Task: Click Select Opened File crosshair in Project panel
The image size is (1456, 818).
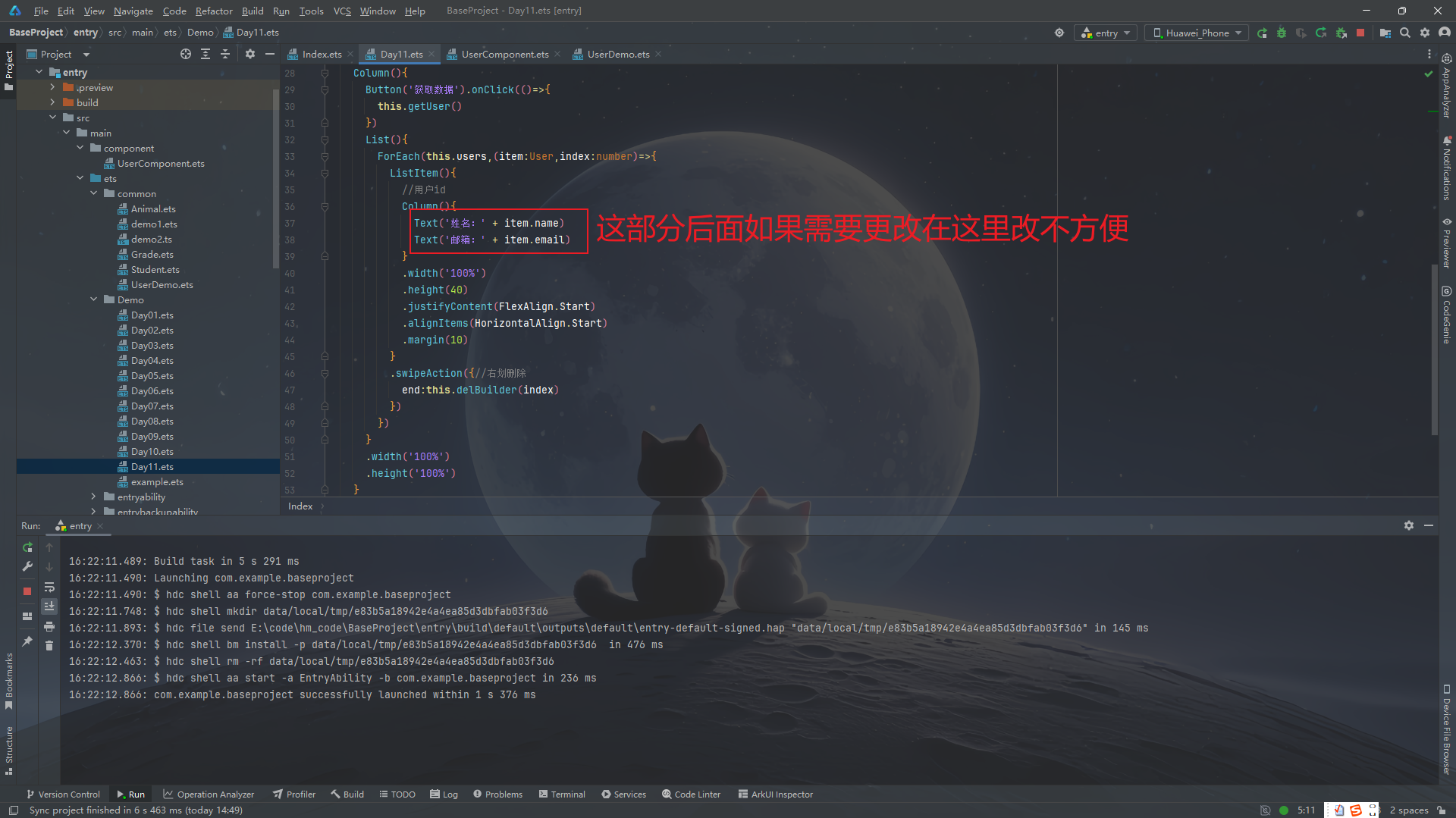Action: (x=186, y=54)
